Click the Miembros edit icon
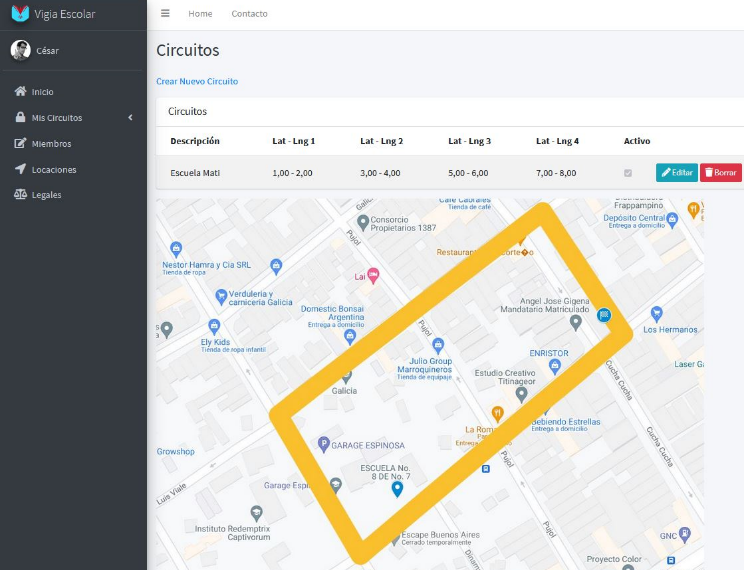The width and height of the screenshot is (744, 570). (x=20, y=144)
